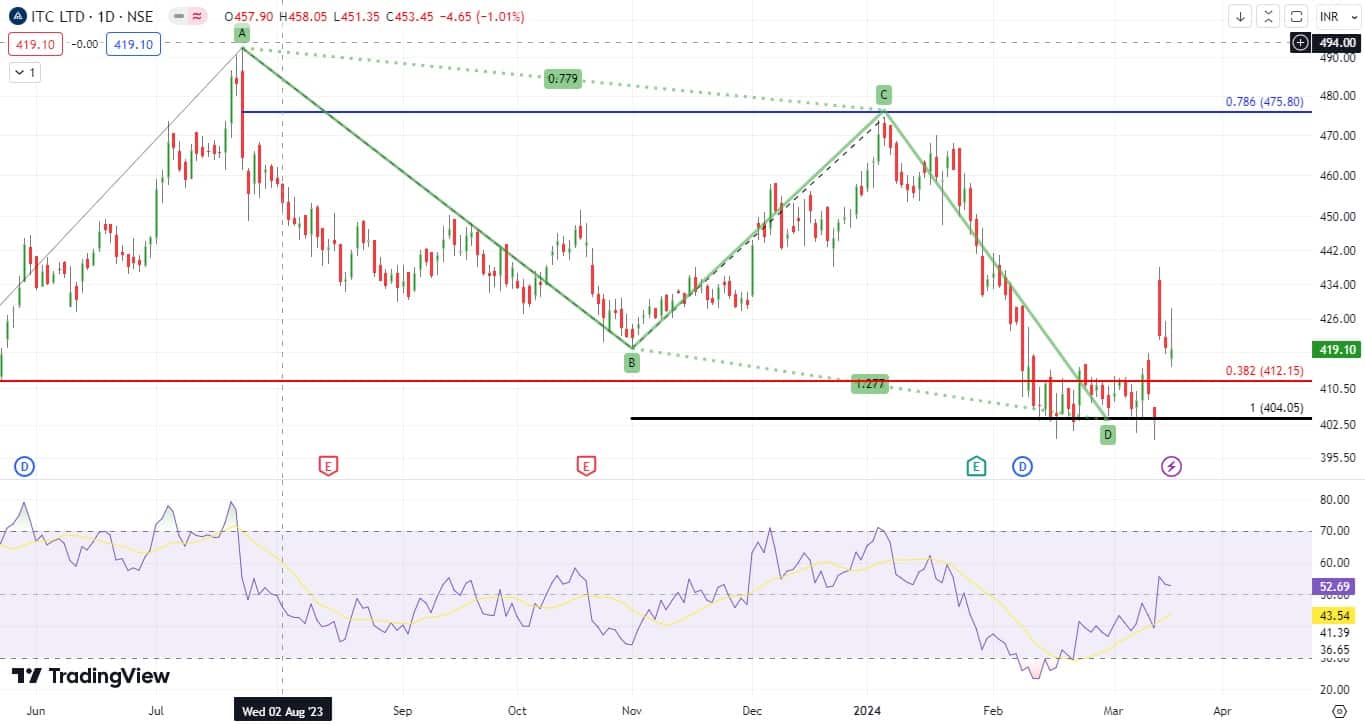Viewport: 1365px width, 724px height.
Task: Click the -4.65 (-1.01%) change value
Action: [482, 17]
